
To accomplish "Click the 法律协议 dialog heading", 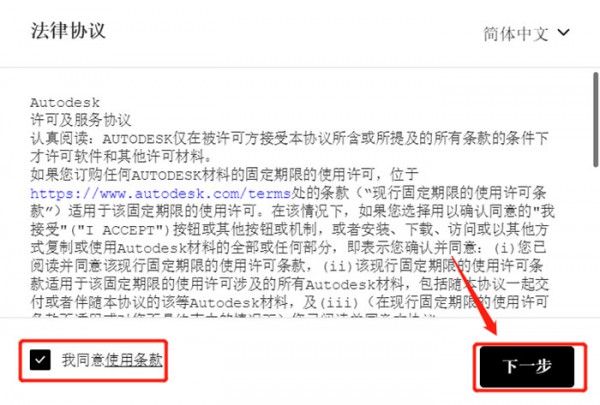I will (68, 31).
